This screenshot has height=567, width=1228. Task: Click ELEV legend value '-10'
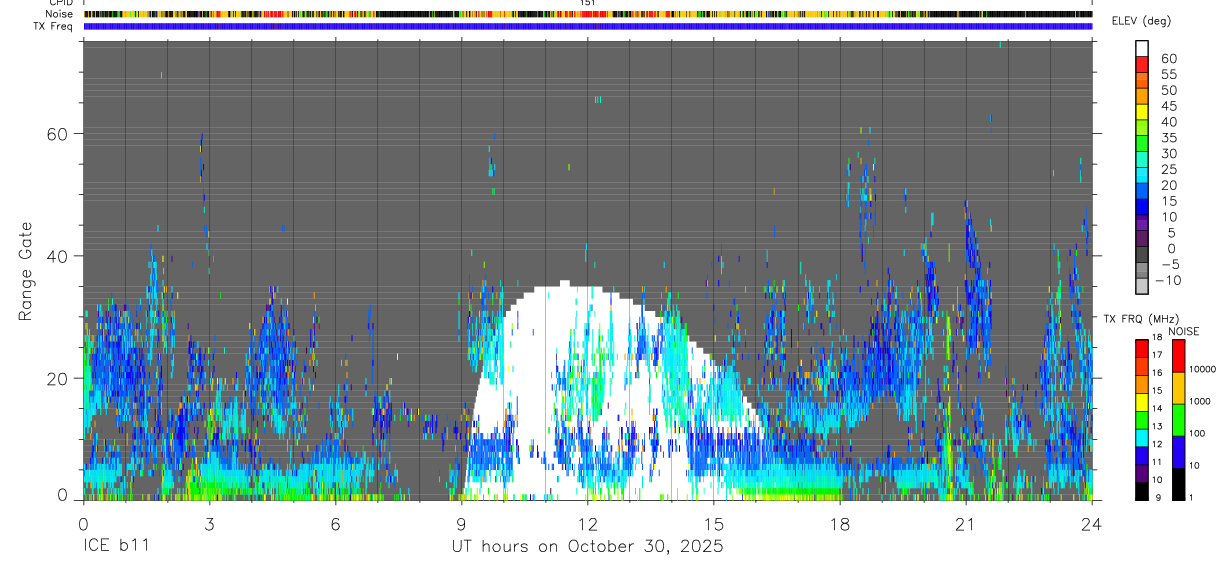click(1169, 281)
